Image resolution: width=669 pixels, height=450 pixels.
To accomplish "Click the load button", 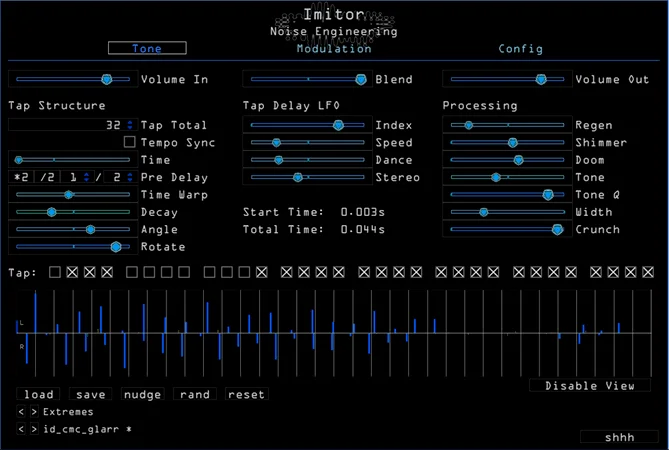I will 38,394.
